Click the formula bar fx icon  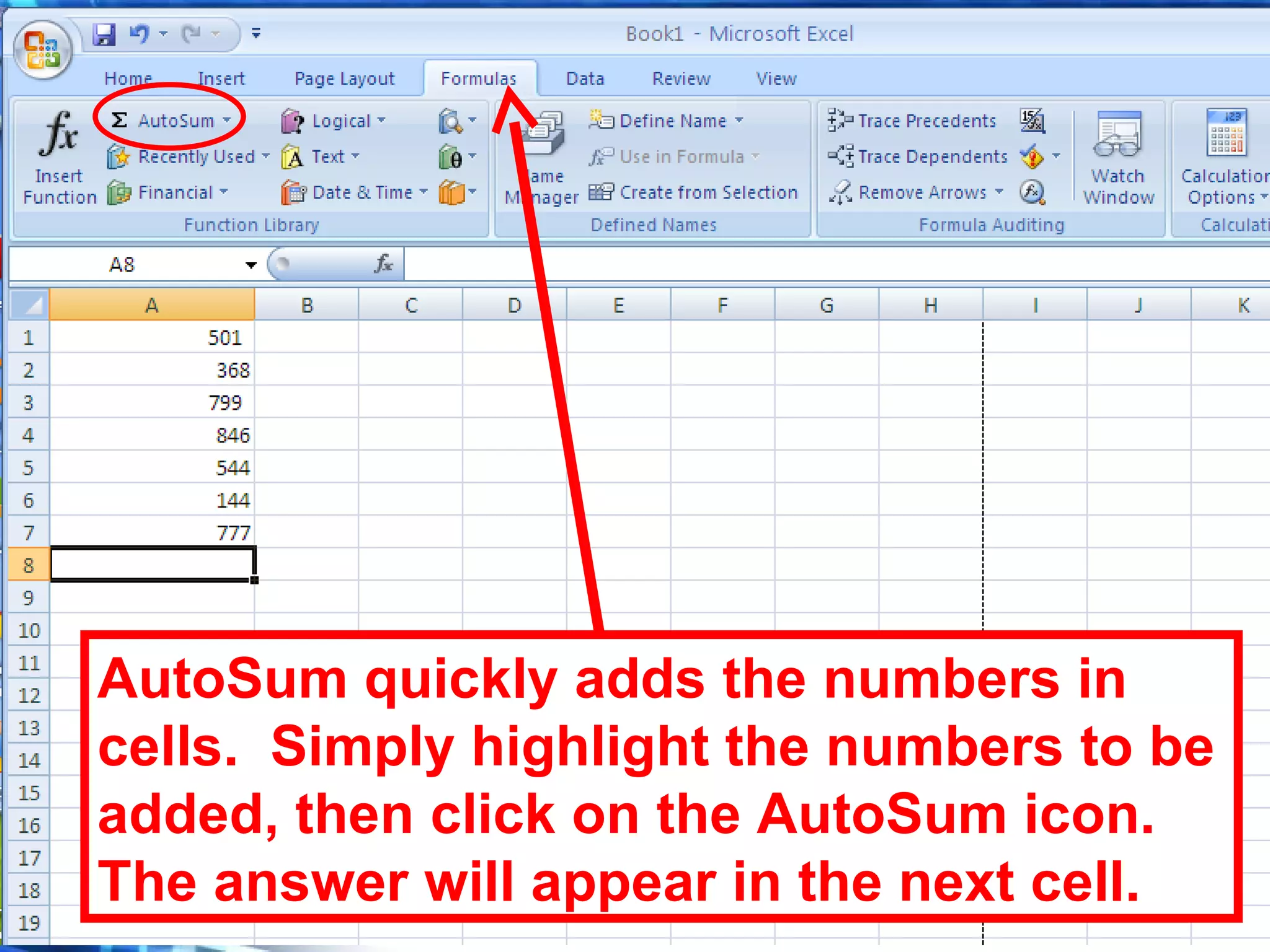(x=384, y=265)
